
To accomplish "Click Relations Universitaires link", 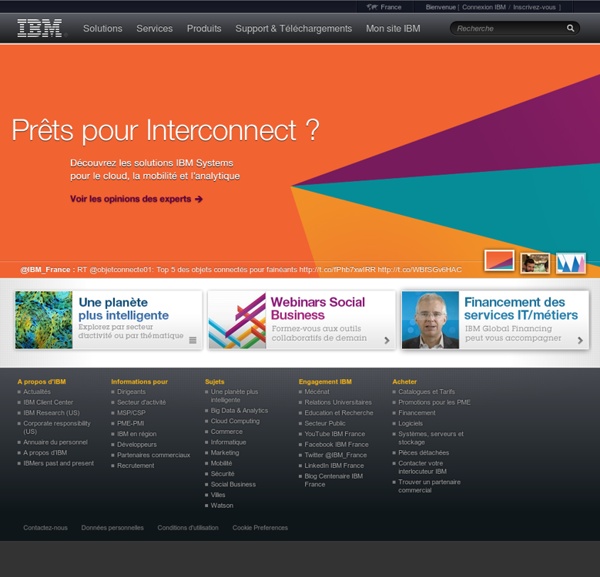I will coord(338,402).
